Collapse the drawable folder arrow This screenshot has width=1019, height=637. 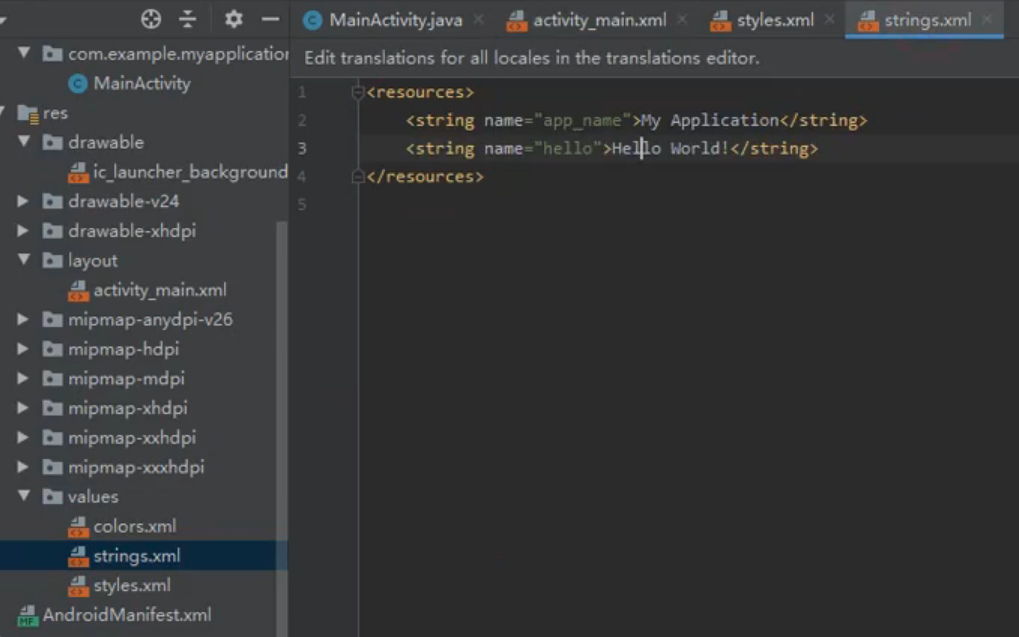point(24,141)
